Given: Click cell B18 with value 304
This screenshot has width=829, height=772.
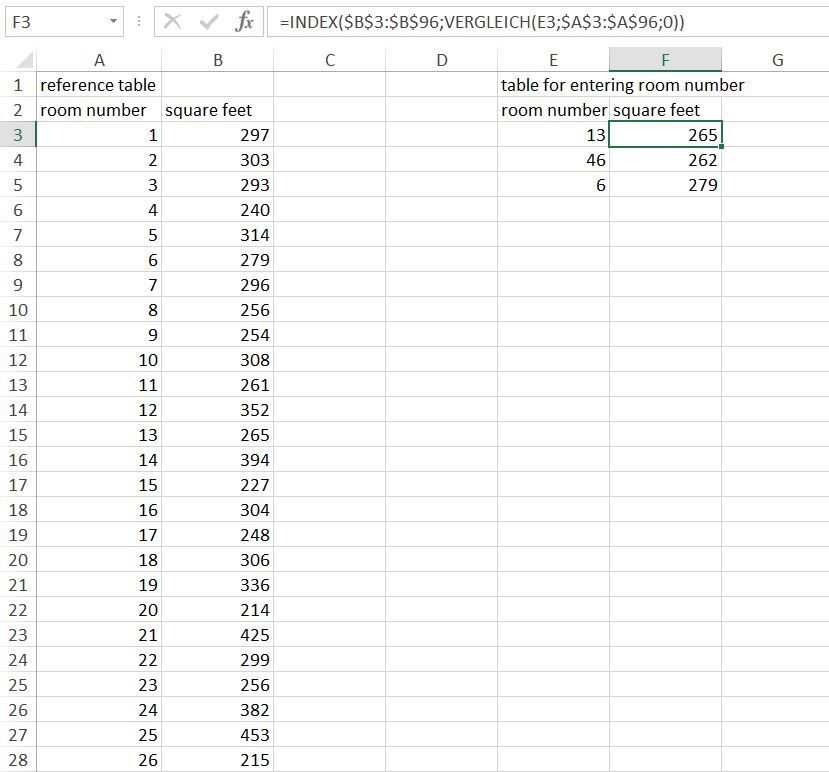Looking at the screenshot, I should pyautogui.click(x=217, y=510).
